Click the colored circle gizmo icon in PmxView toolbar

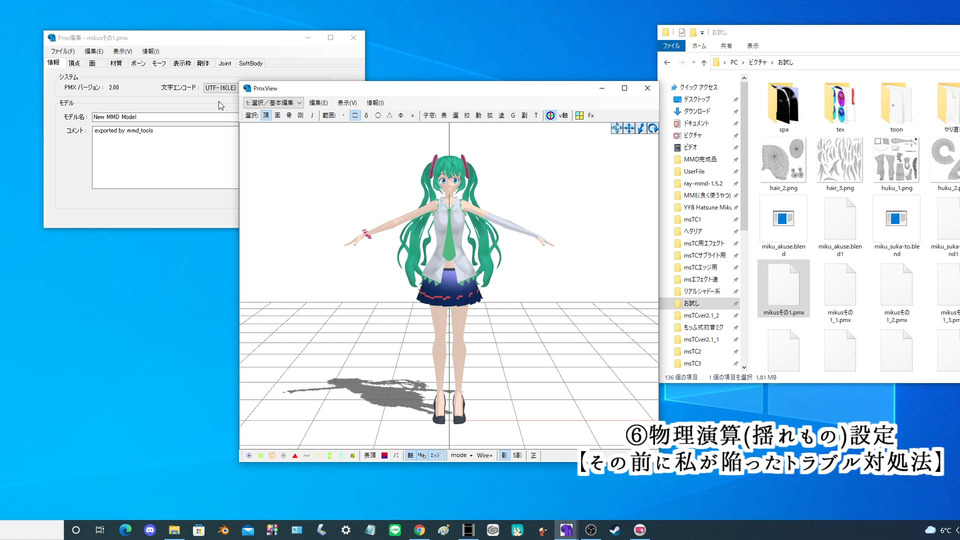550,115
